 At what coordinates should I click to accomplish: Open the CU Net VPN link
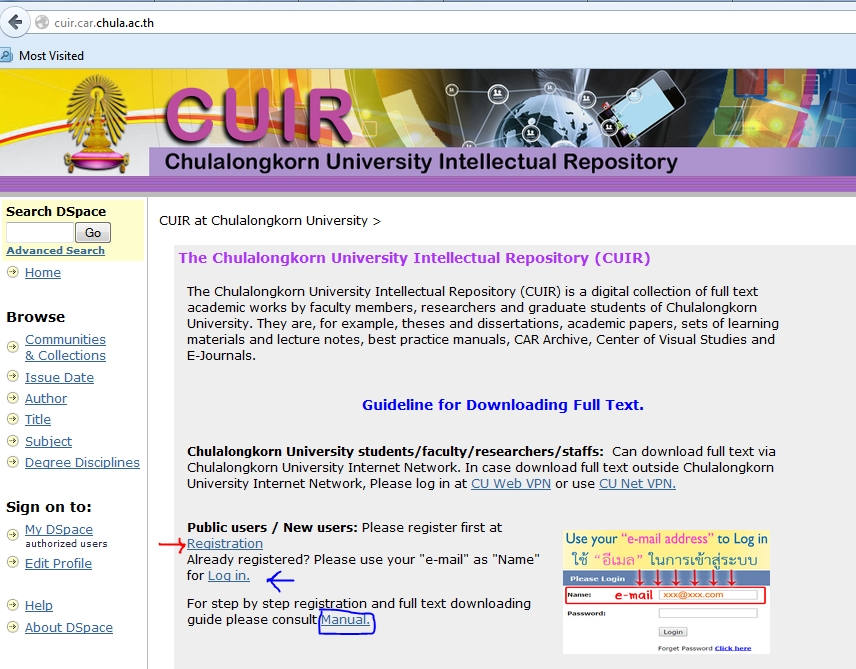pyautogui.click(x=637, y=484)
